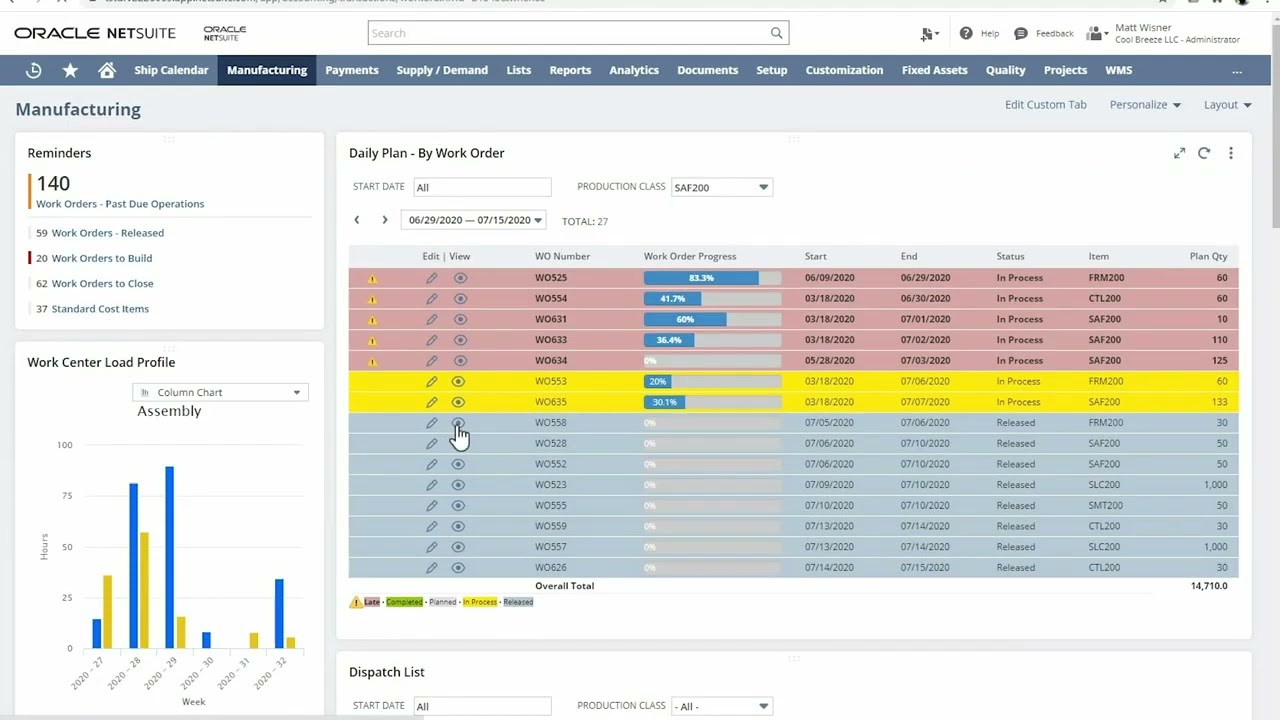
Task: Click the WO Number column header
Action: 562,256
